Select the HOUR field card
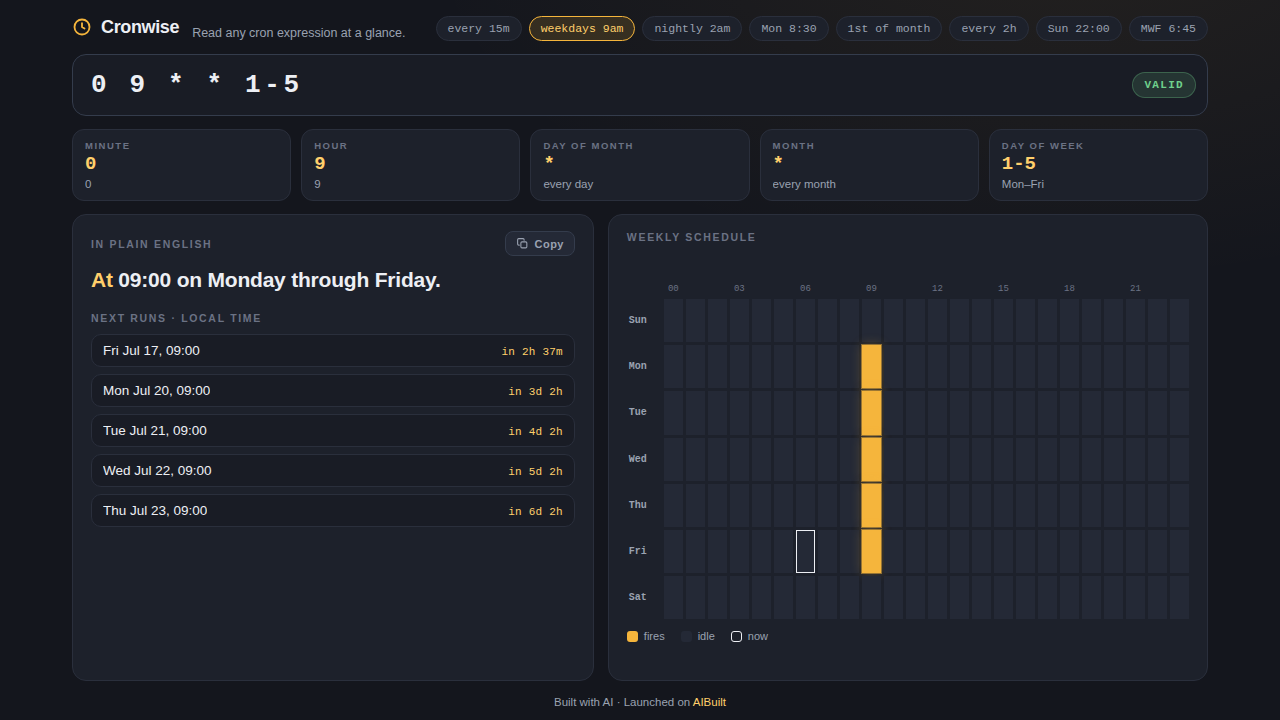This screenshot has height=720, width=1280. (410, 165)
